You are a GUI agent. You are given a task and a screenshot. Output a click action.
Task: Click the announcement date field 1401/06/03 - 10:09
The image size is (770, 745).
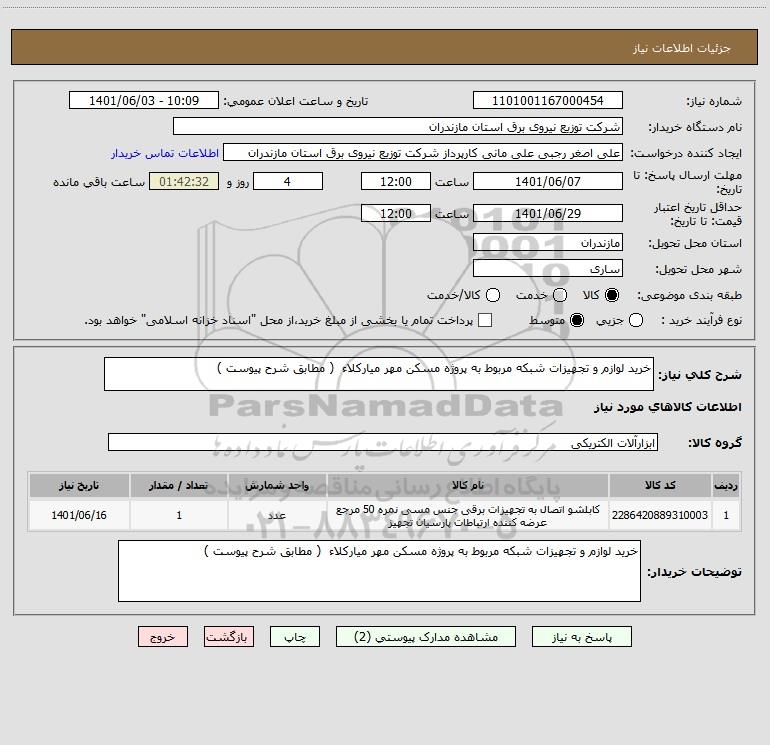144,101
